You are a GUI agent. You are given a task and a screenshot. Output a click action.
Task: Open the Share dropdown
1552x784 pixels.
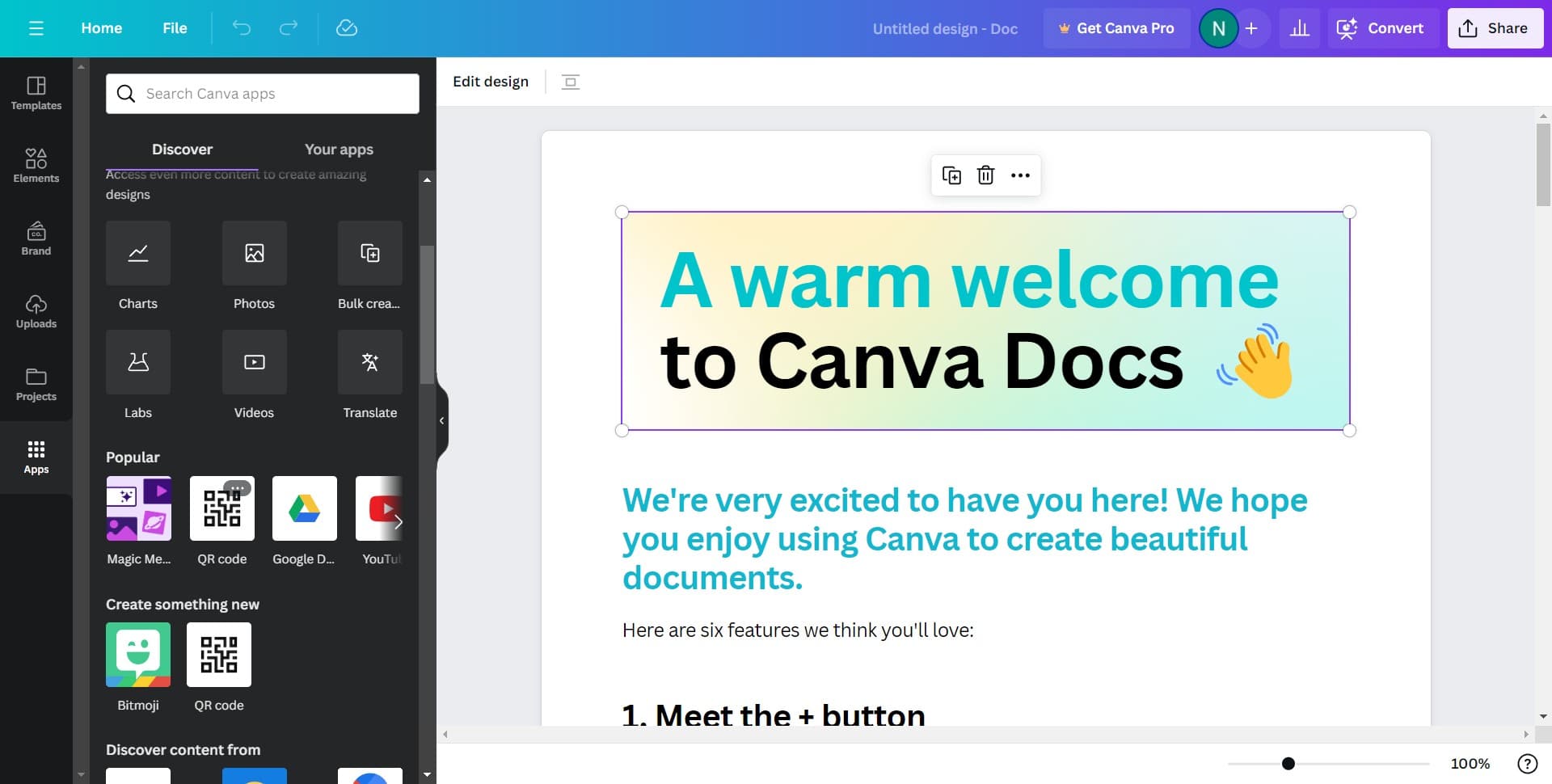tap(1495, 28)
